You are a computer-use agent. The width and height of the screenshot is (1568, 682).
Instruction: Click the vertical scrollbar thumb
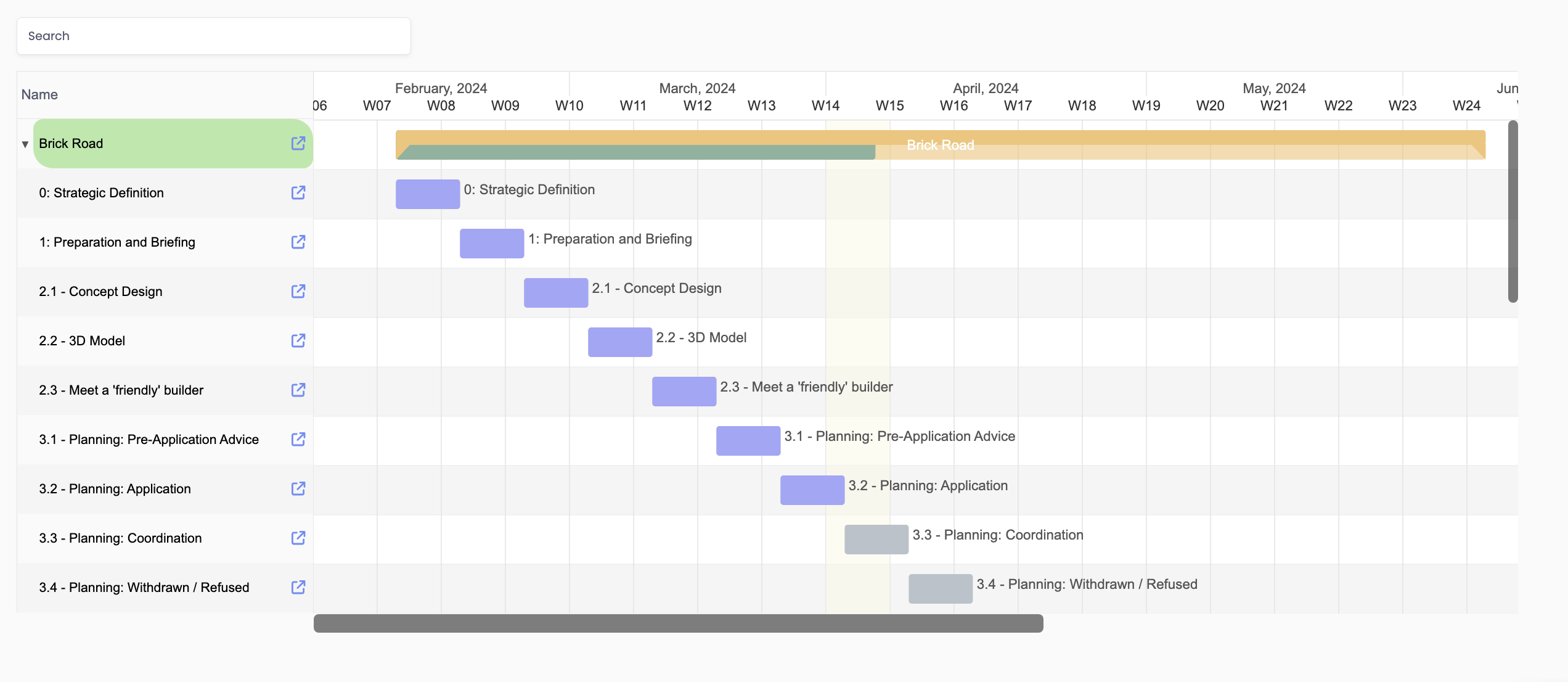(x=1513, y=211)
